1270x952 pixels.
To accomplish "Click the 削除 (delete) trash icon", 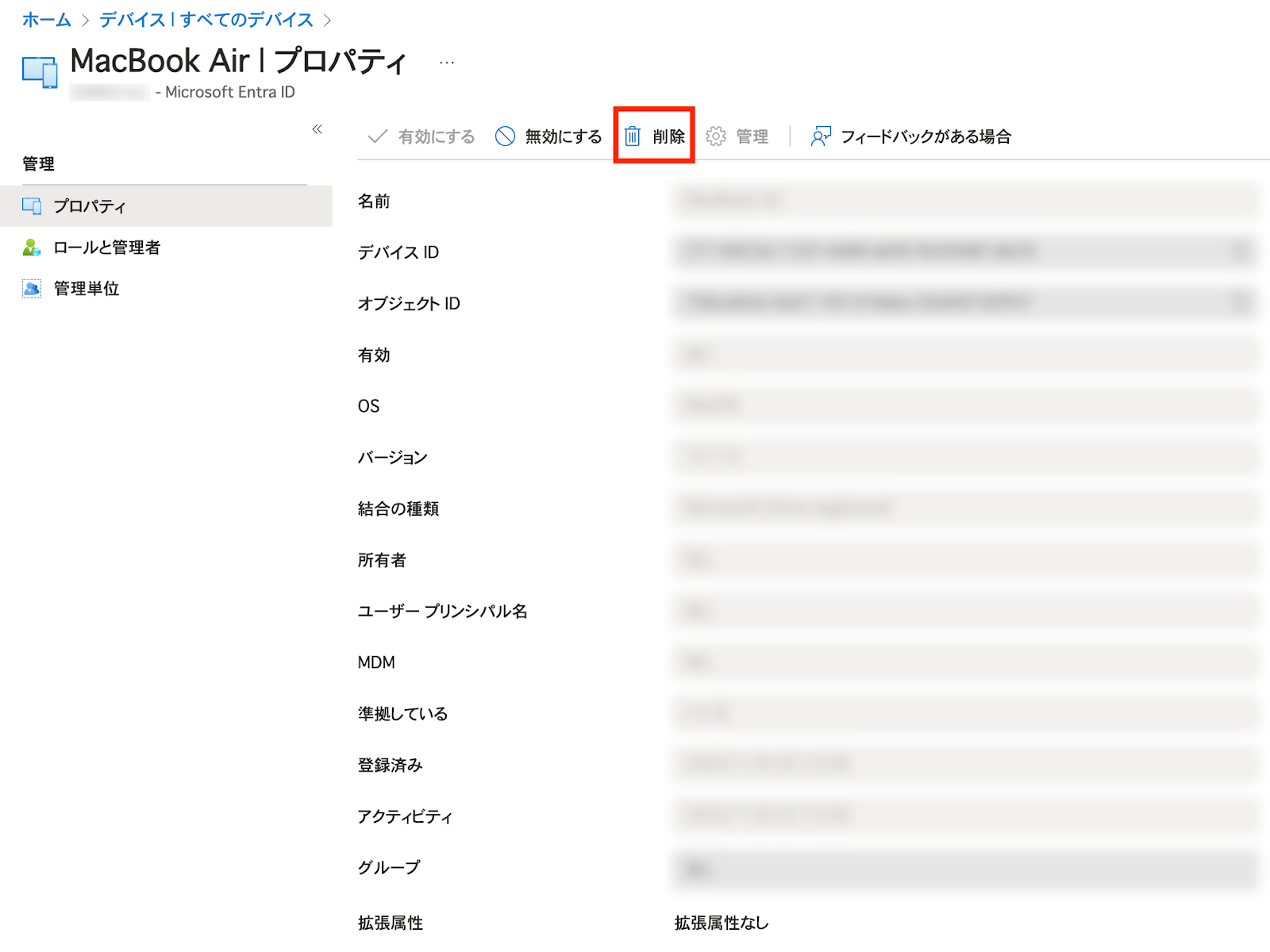I will pyautogui.click(x=633, y=136).
